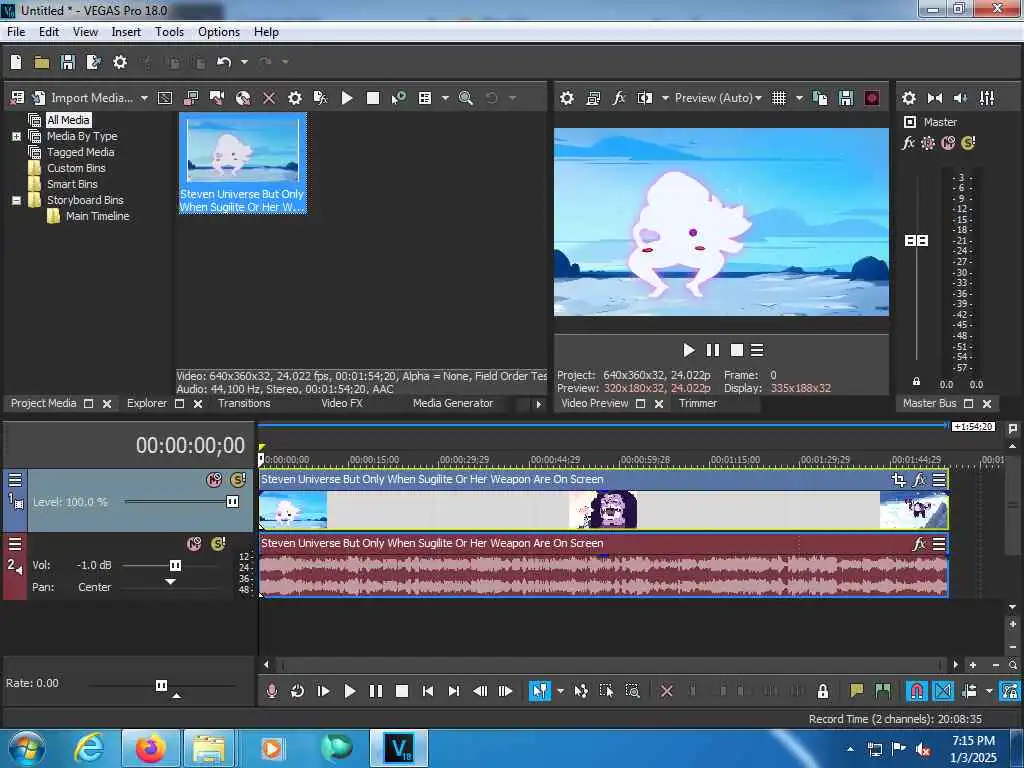The width and height of the screenshot is (1024, 768).
Task: Toggle Master bus mute icon
Action: click(x=948, y=143)
